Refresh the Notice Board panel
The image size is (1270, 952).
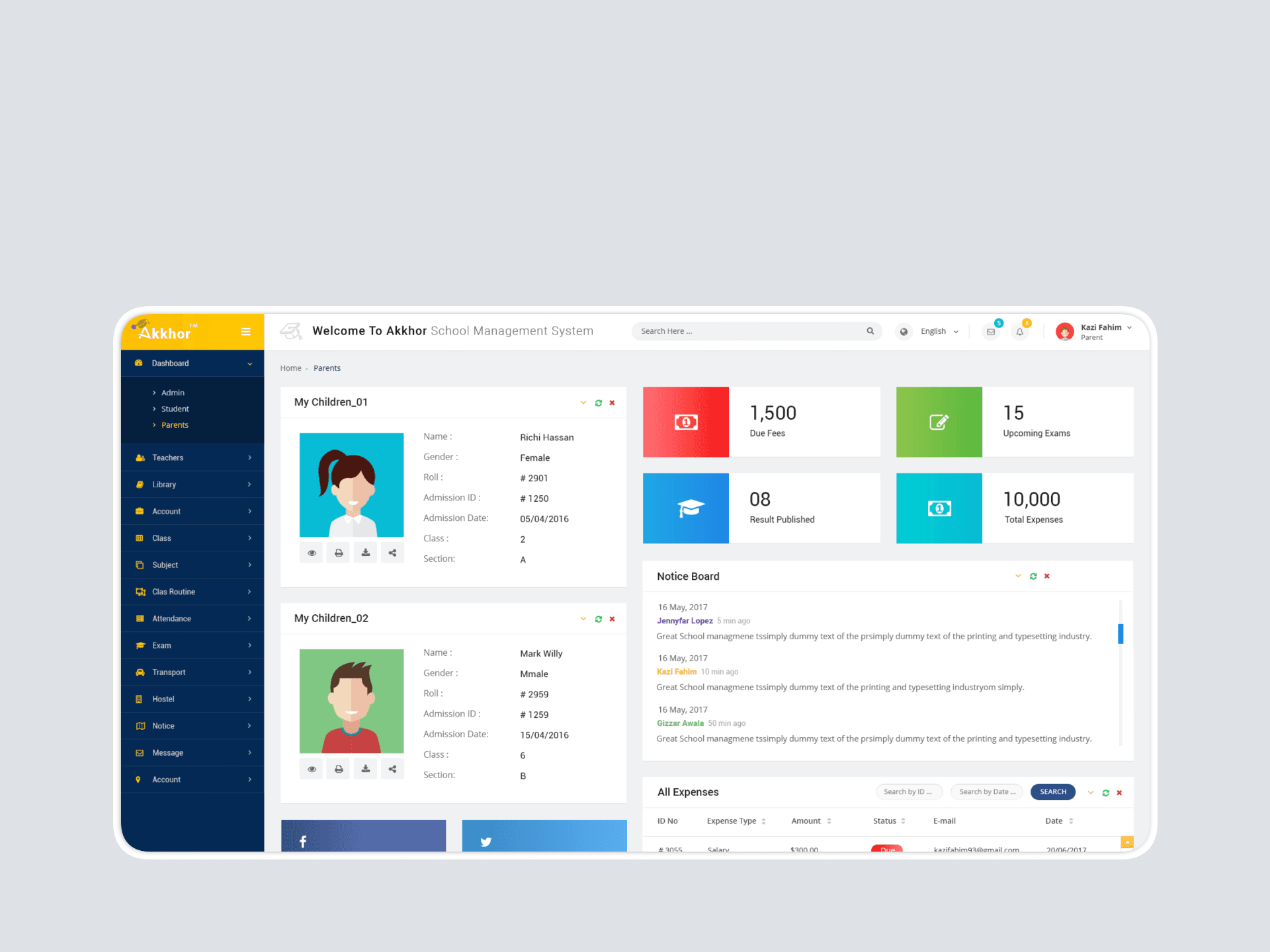tap(1033, 576)
